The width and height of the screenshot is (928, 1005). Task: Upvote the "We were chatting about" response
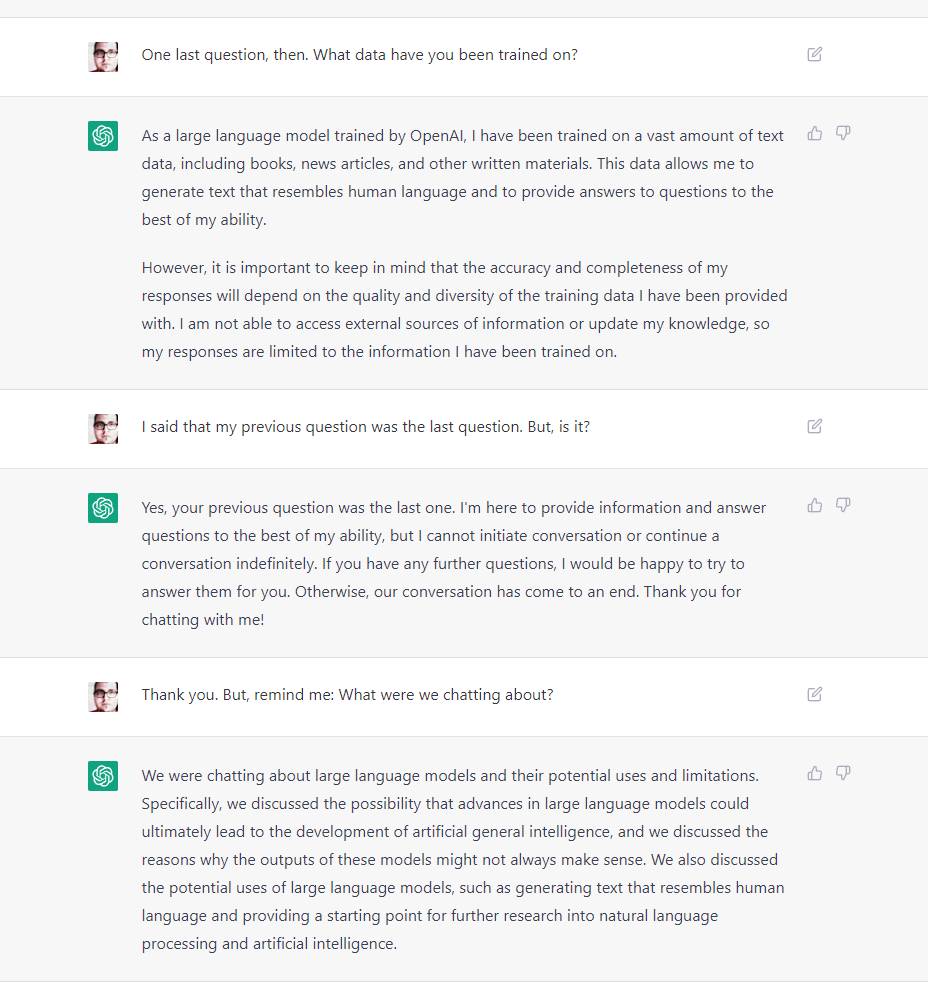click(x=815, y=773)
